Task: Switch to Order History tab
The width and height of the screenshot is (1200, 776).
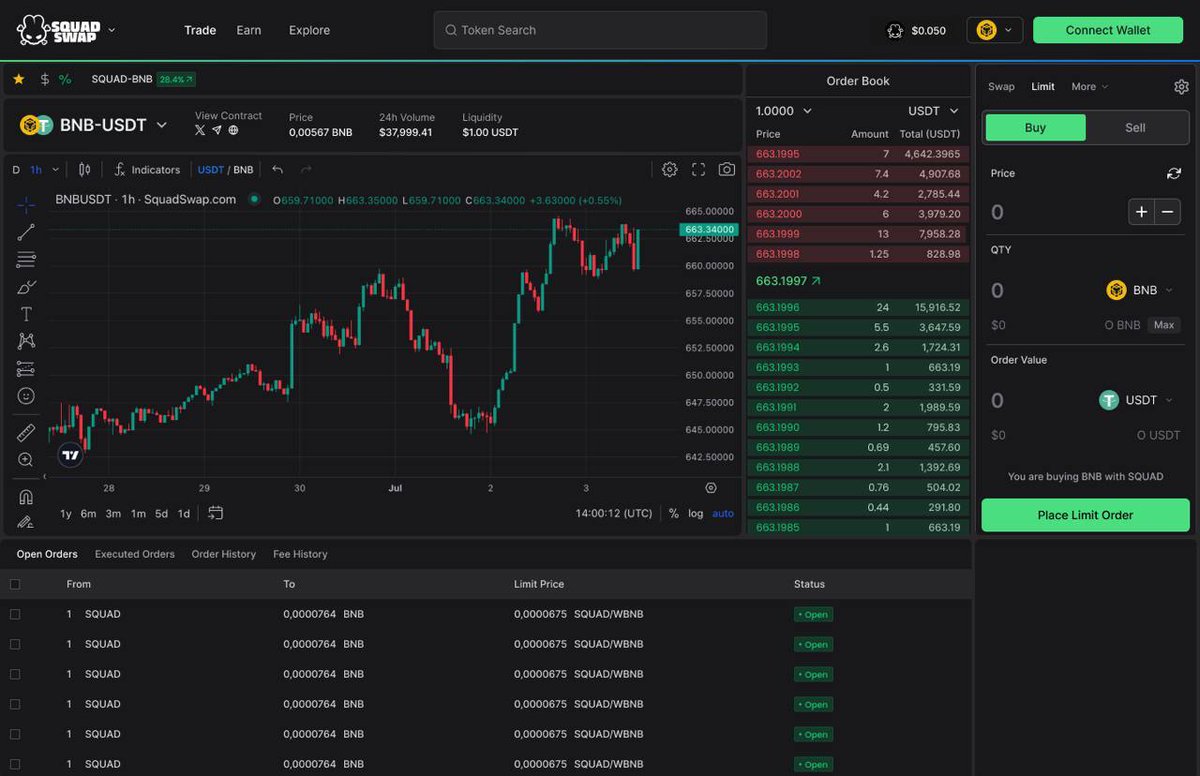Action: pos(224,554)
